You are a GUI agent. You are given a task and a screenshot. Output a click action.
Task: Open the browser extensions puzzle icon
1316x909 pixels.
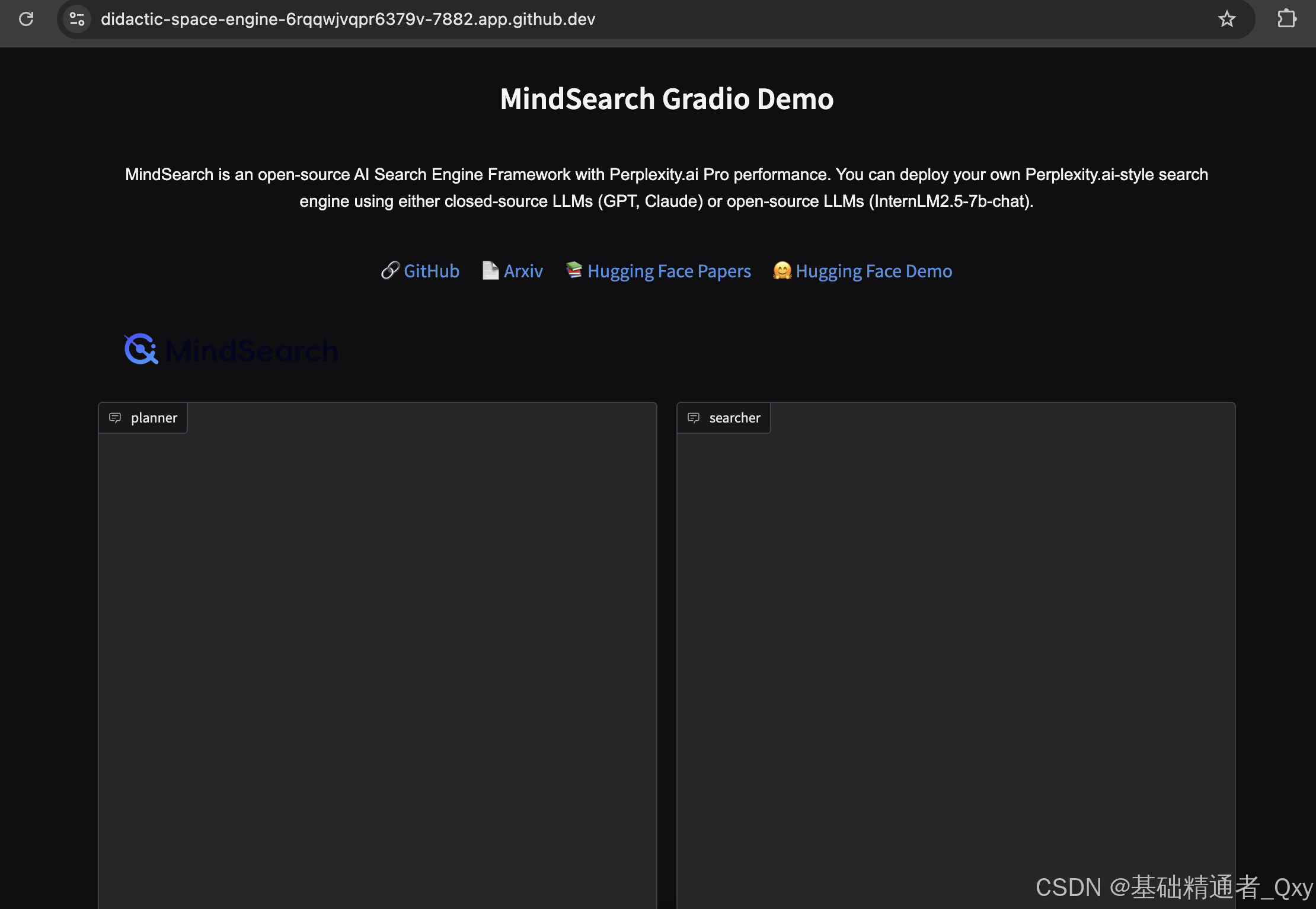pyautogui.click(x=1286, y=19)
